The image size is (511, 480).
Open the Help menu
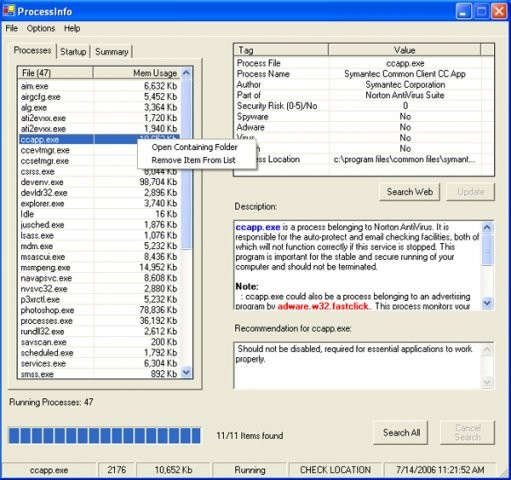[72, 28]
